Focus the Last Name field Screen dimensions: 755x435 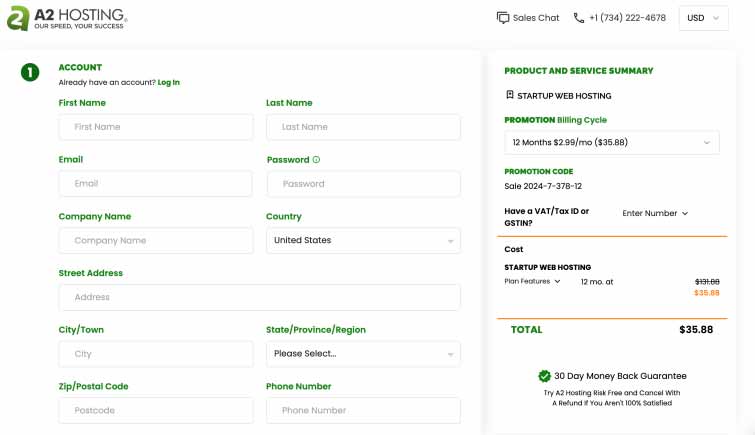tap(363, 127)
